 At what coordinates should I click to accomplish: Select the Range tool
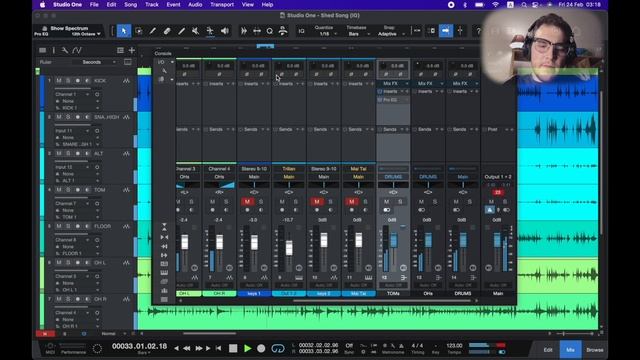point(138,31)
